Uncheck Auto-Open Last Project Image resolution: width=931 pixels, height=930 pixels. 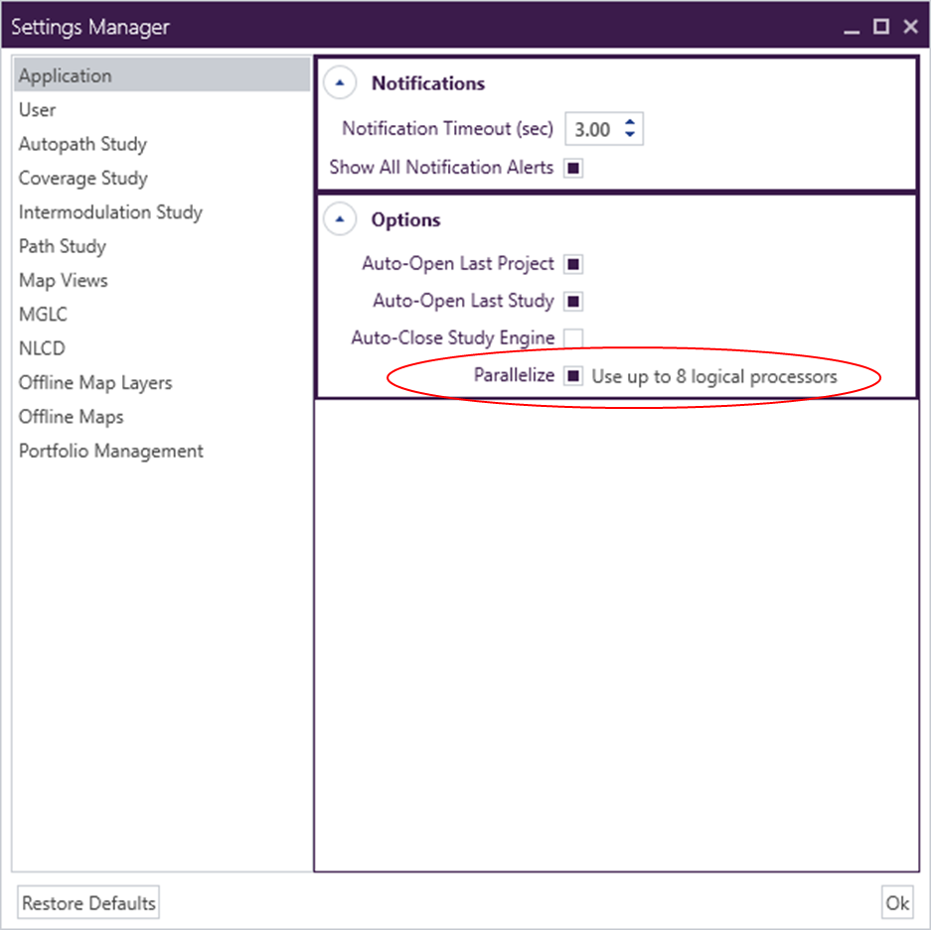click(x=573, y=264)
